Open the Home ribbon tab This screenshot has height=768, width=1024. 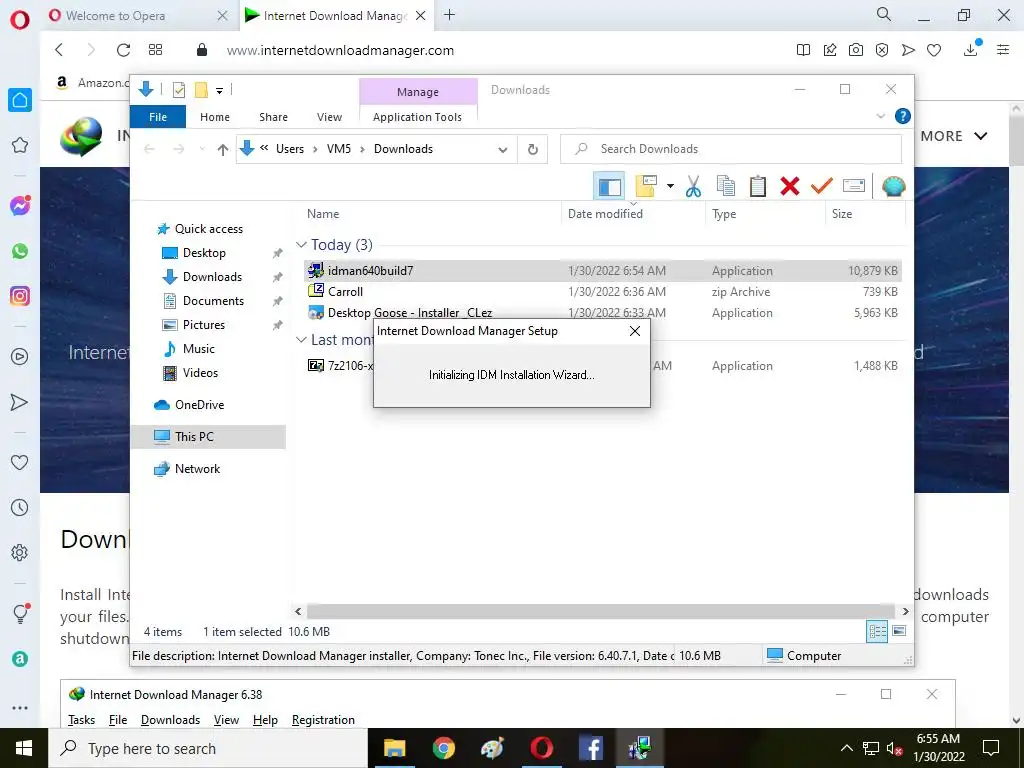pos(215,117)
